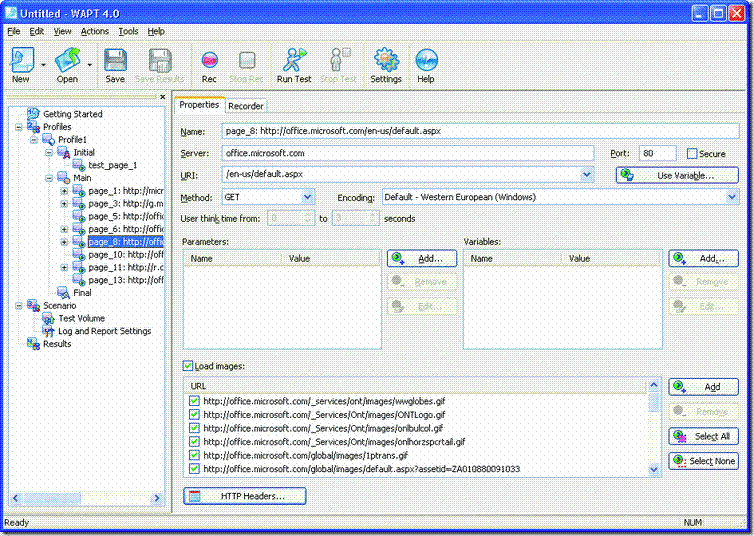Expand the page_11 tree node

pyautogui.click(x=64, y=267)
